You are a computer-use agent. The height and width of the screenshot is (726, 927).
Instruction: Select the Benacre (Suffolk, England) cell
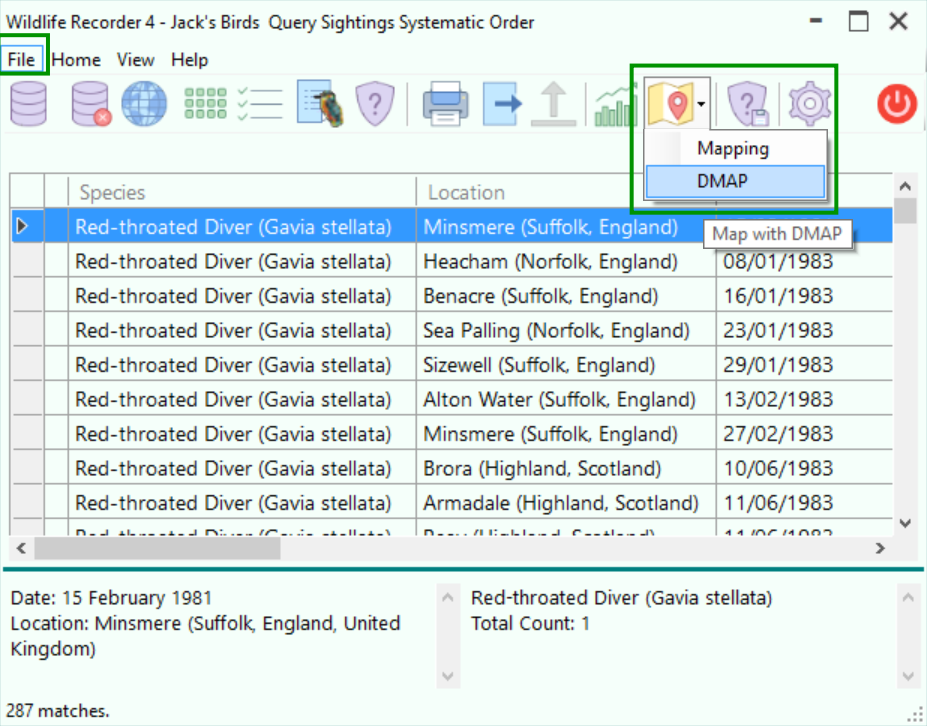pos(566,296)
